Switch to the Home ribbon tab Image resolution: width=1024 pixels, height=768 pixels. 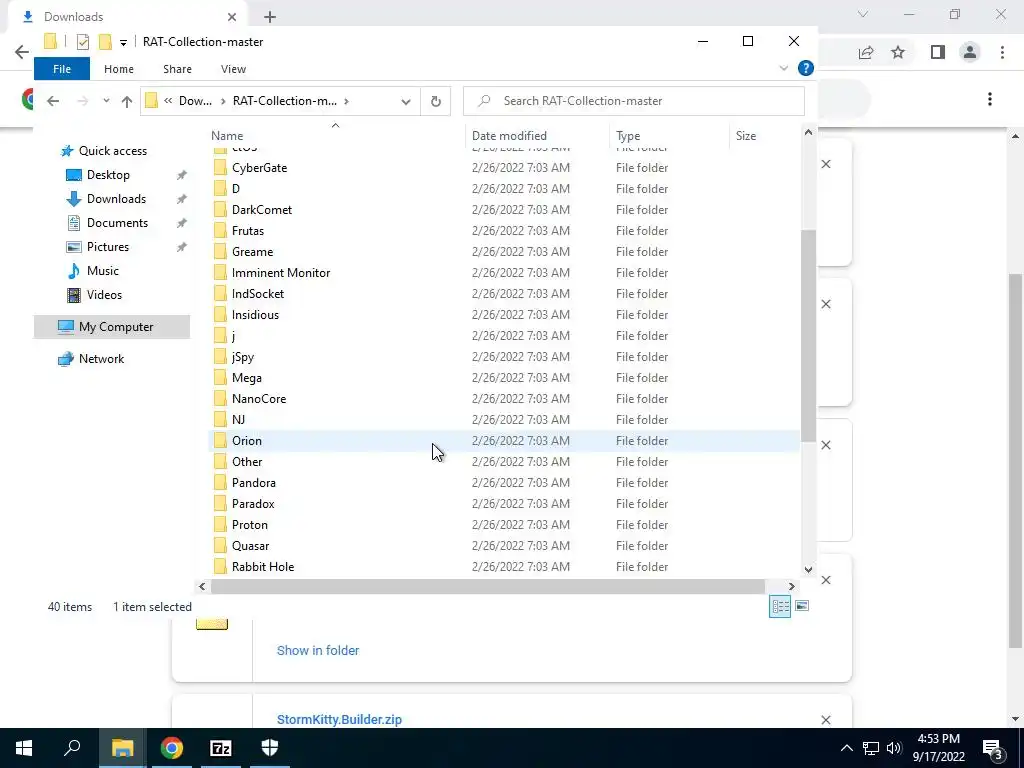point(119,69)
